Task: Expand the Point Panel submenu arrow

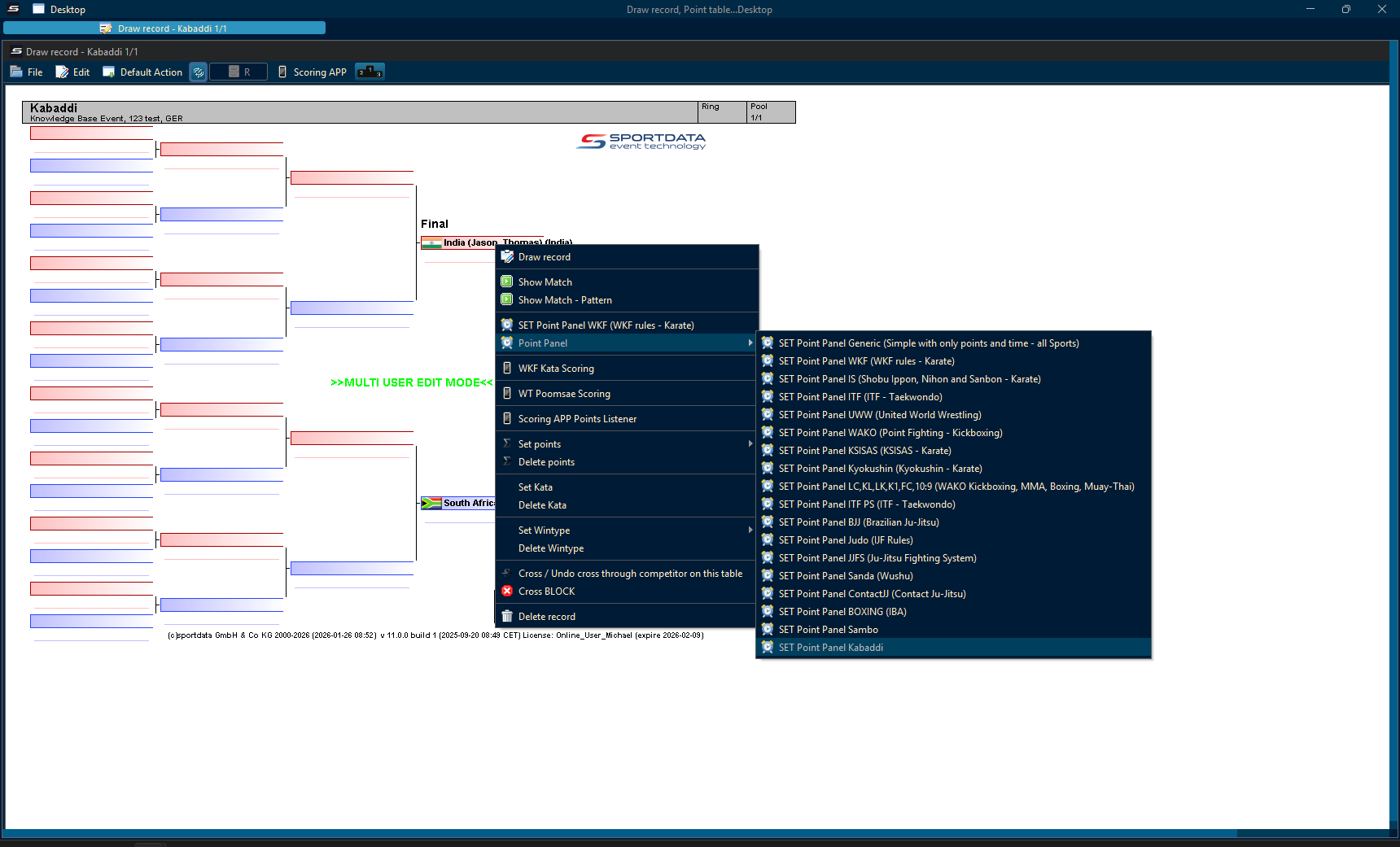Action: click(x=750, y=343)
